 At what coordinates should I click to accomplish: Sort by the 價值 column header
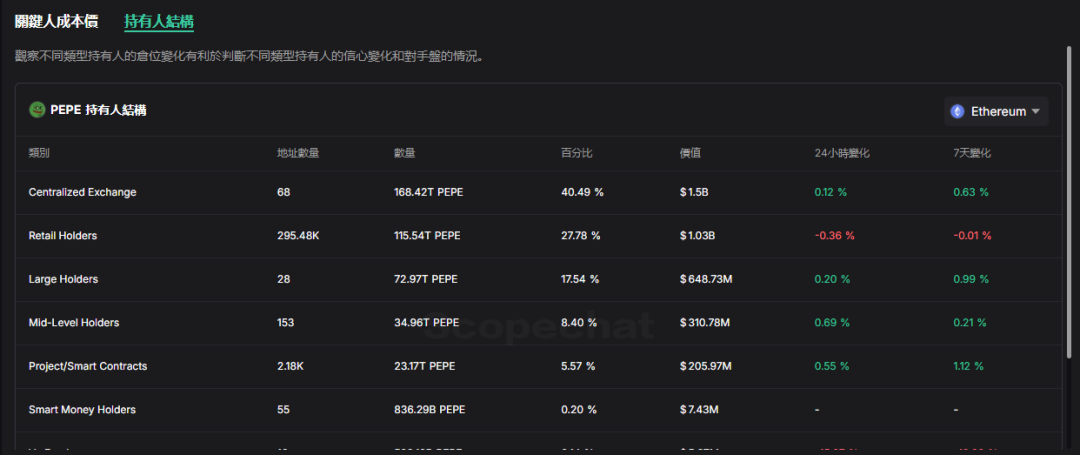[690, 153]
